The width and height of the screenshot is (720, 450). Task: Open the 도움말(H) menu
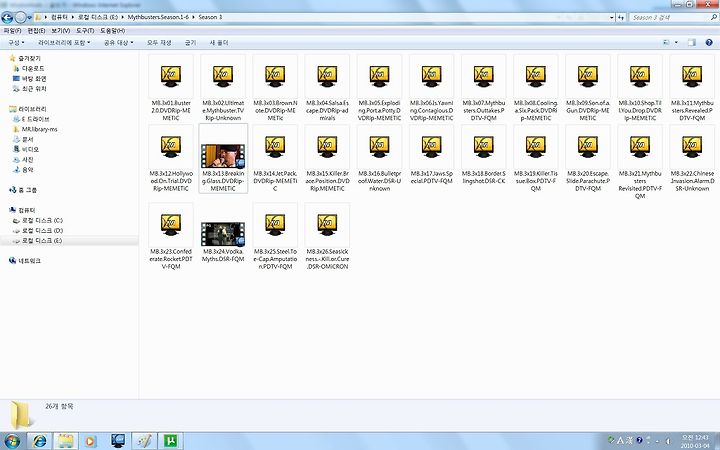tap(112, 31)
